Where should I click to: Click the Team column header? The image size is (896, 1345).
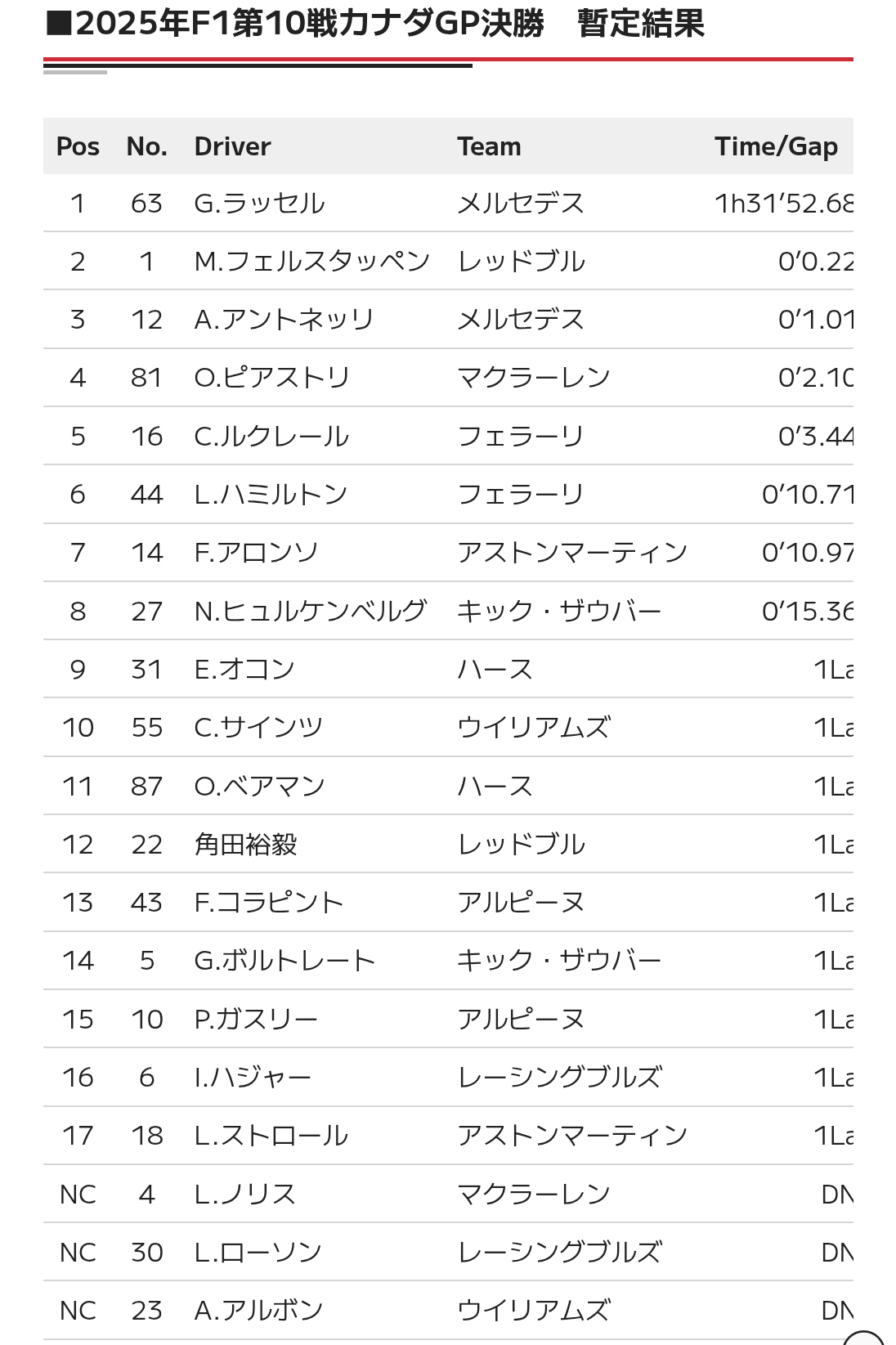[489, 146]
